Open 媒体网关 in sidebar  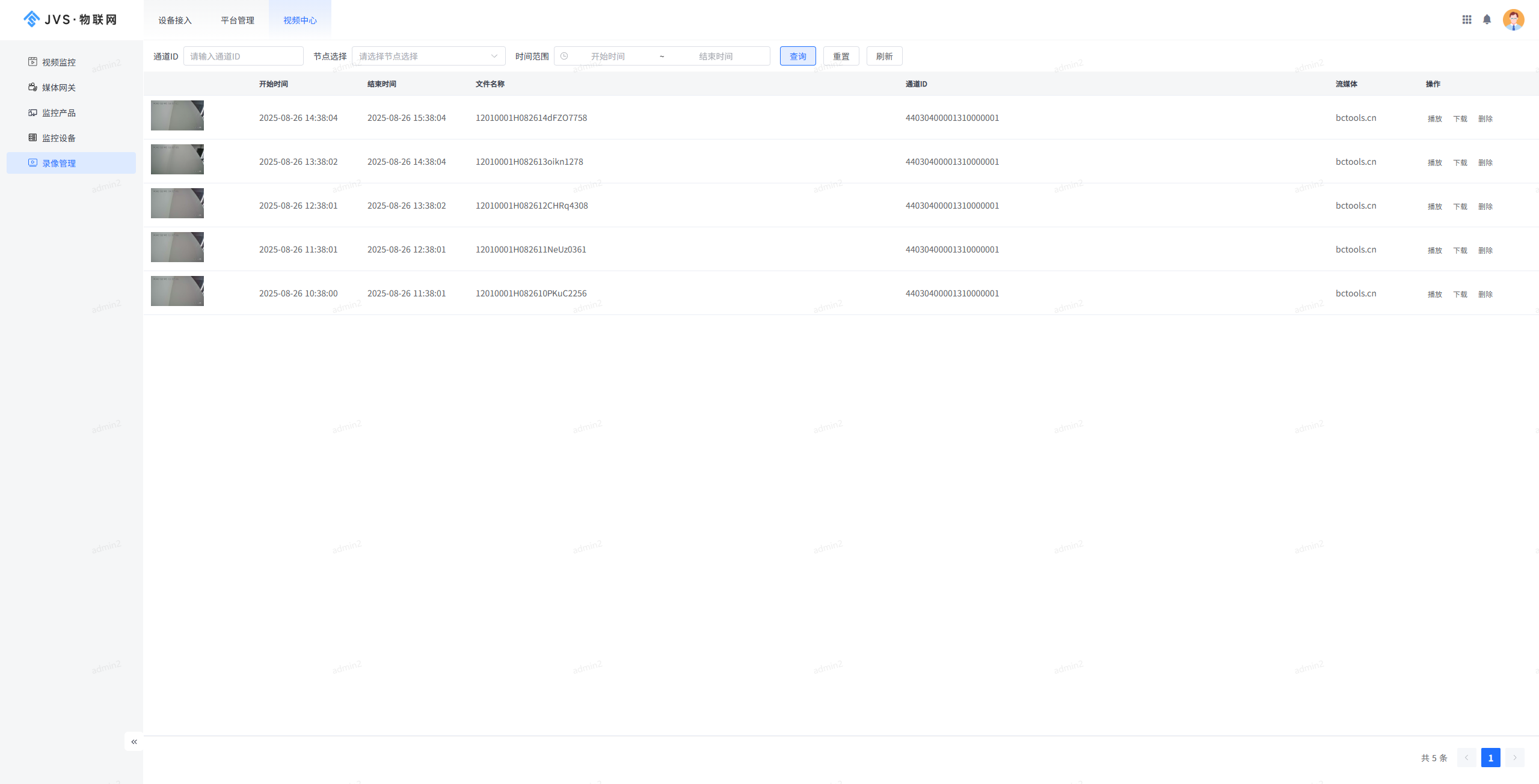point(71,87)
